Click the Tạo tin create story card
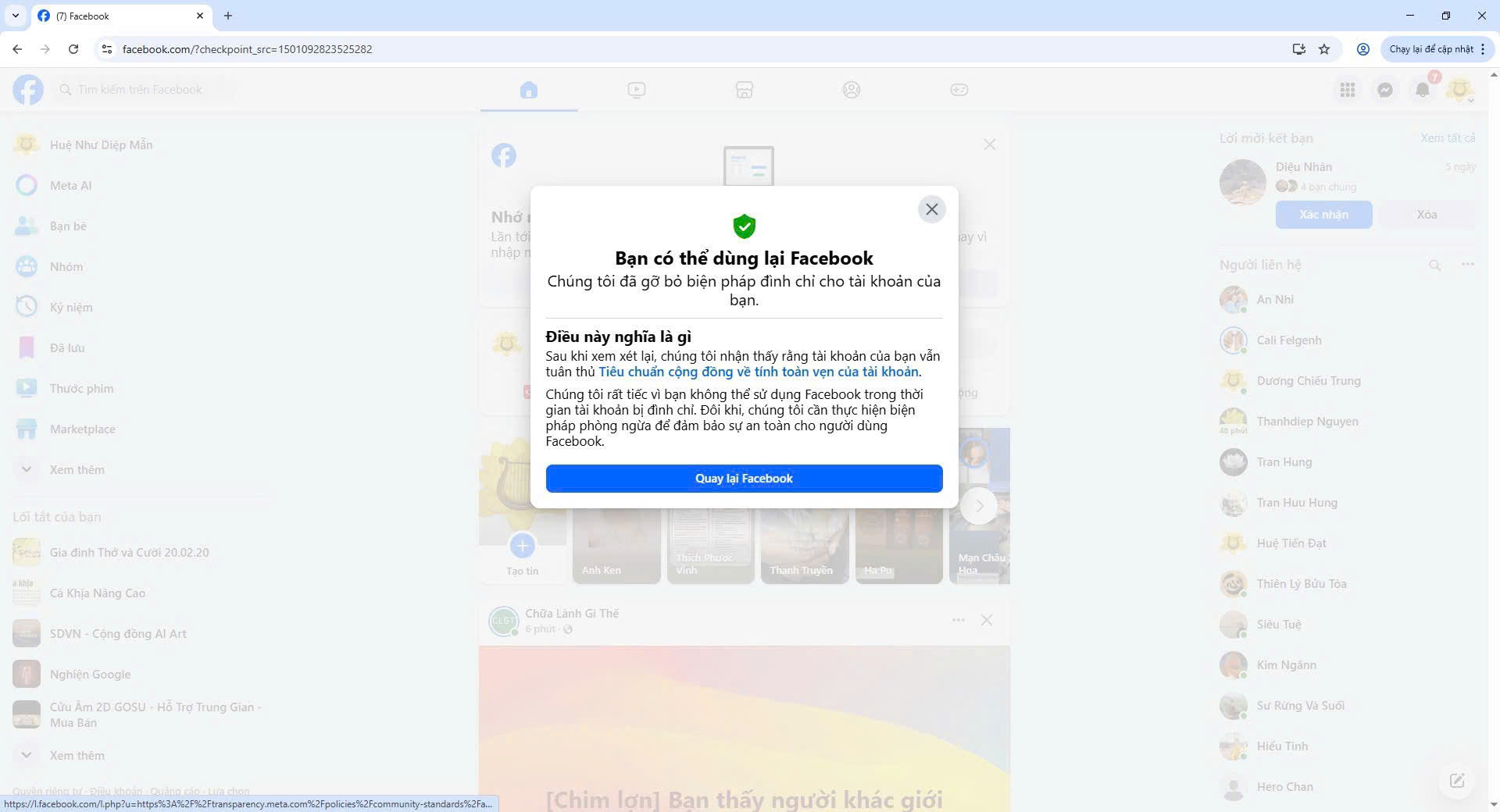The height and width of the screenshot is (812, 1500). [523, 545]
